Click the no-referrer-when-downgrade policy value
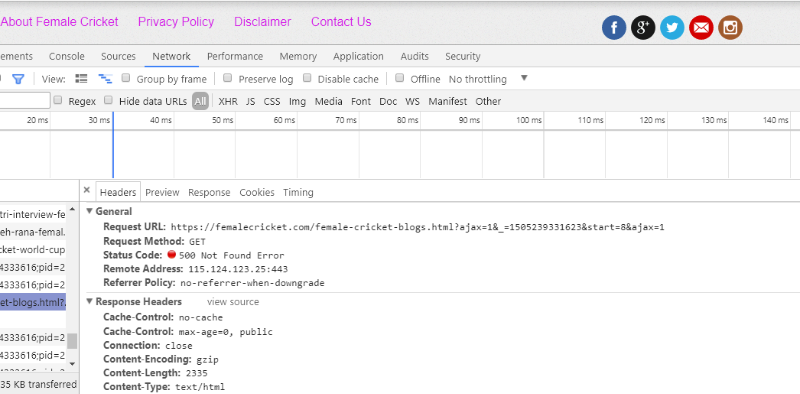This screenshot has width=800, height=394. (252, 283)
